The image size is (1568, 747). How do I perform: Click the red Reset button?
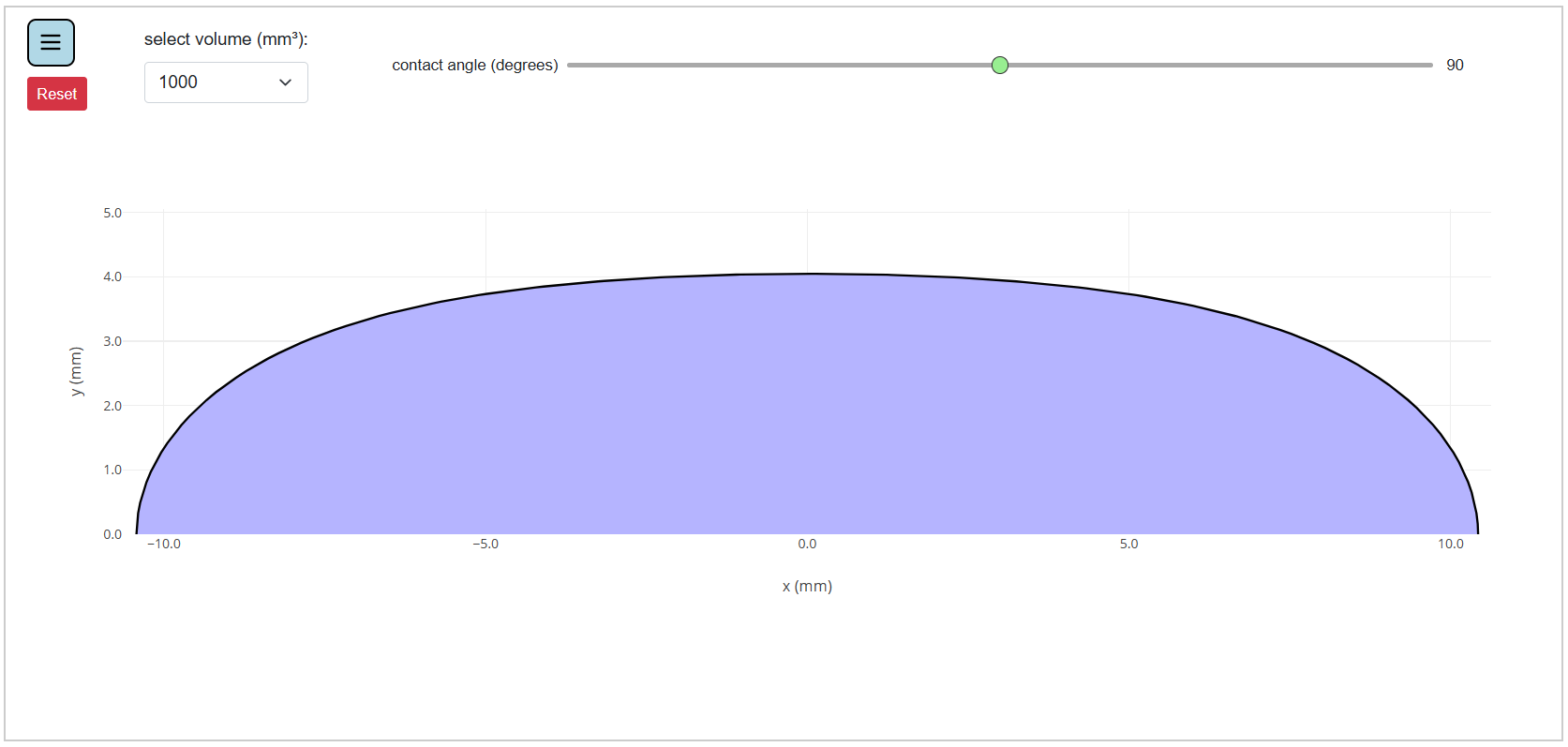point(57,94)
